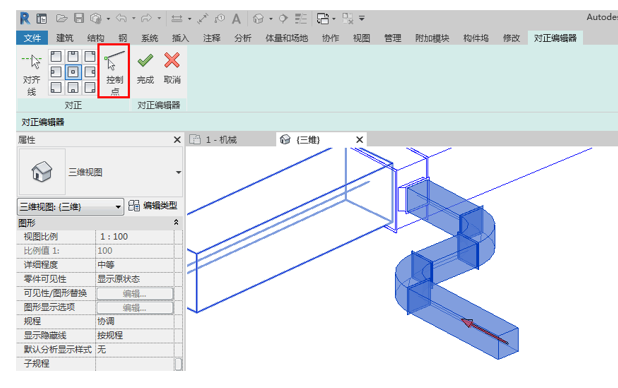Click 编辑... button for 图形显示选项
Image resolution: width=618 pixels, height=388 pixels.
(135, 308)
